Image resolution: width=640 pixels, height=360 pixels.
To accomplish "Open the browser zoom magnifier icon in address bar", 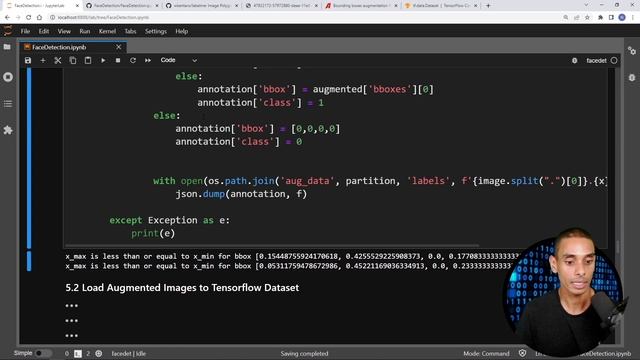I will tap(565, 18).
